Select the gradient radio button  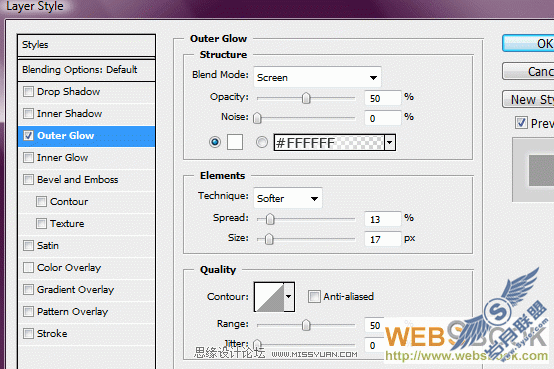coord(261,142)
